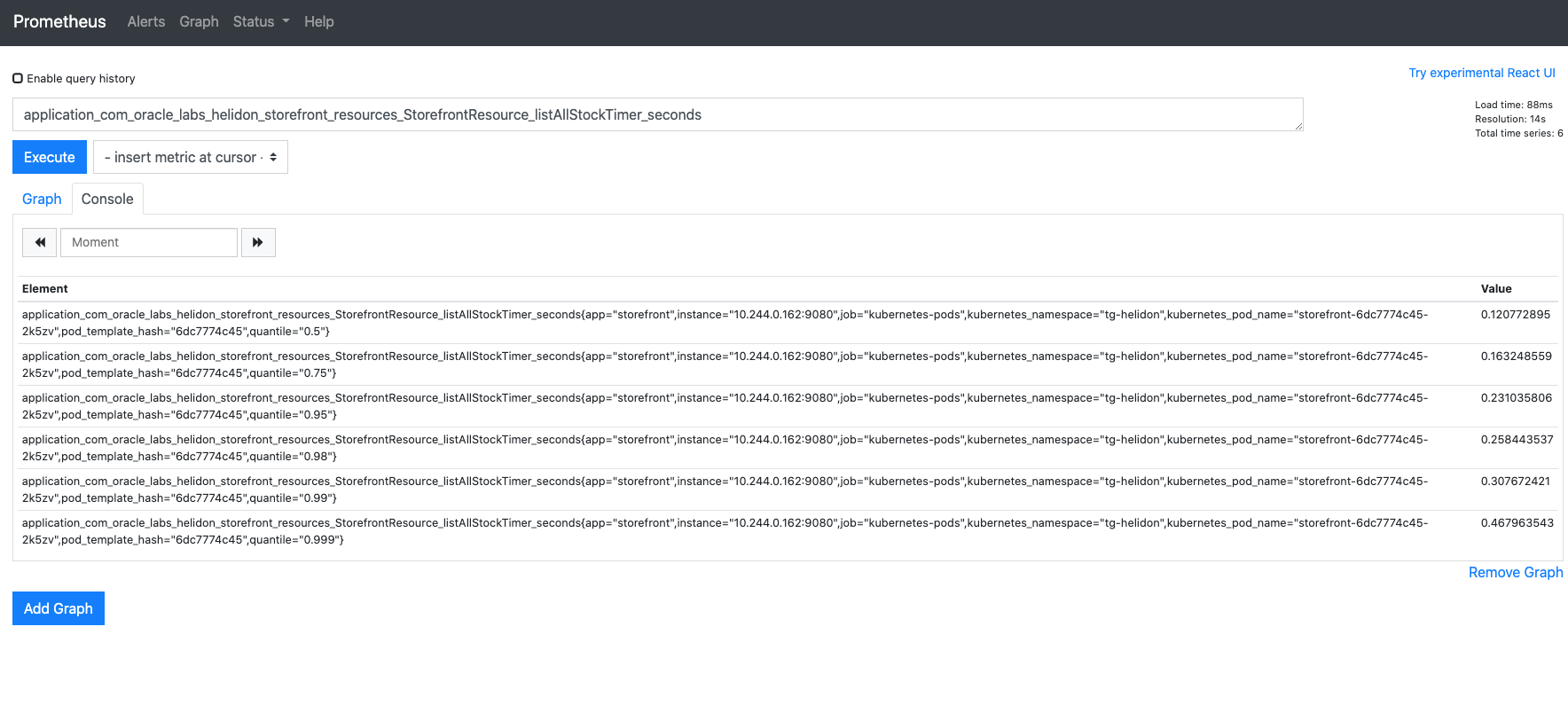1568x713 pixels.
Task: Click the rewind time backward button
Action: pyautogui.click(x=40, y=242)
